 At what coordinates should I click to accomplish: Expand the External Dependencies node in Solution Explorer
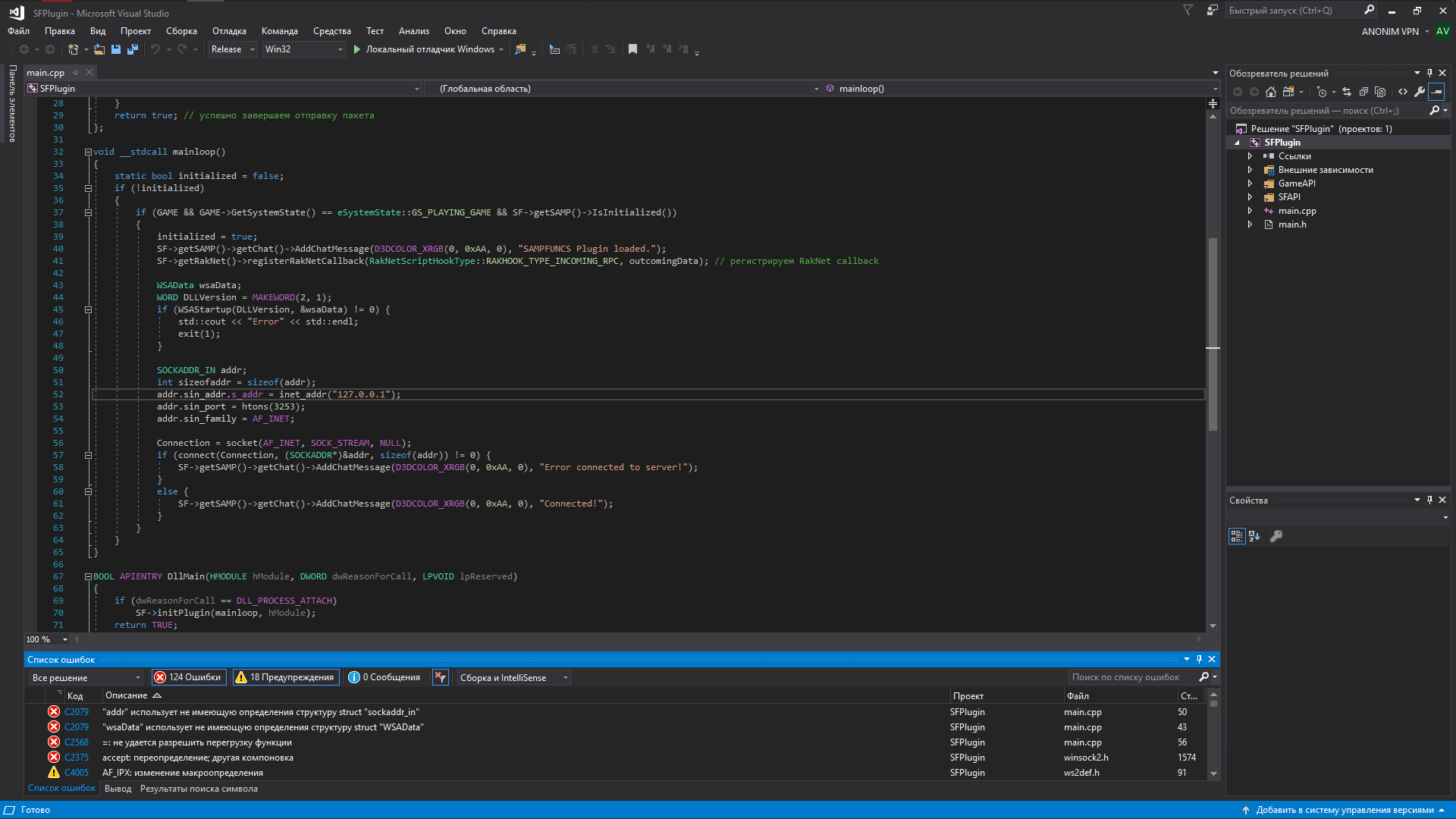click(1250, 170)
